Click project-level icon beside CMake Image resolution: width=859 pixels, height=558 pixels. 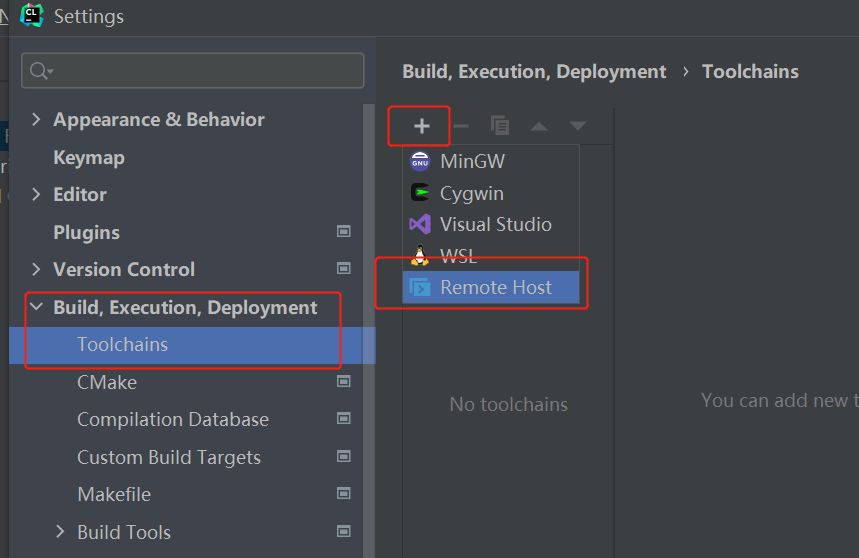pyautogui.click(x=343, y=381)
